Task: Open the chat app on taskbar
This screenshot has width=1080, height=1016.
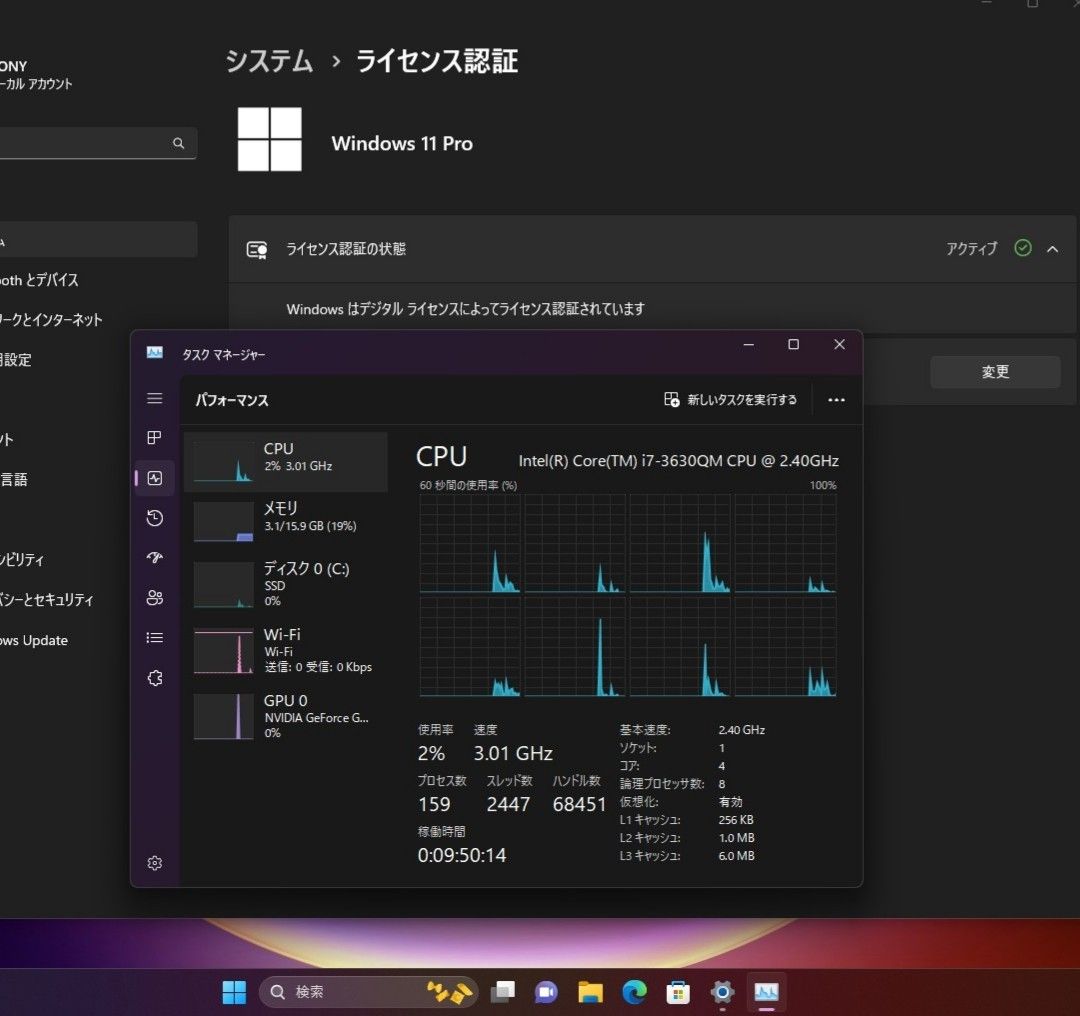Action: [x=546, y=992]
